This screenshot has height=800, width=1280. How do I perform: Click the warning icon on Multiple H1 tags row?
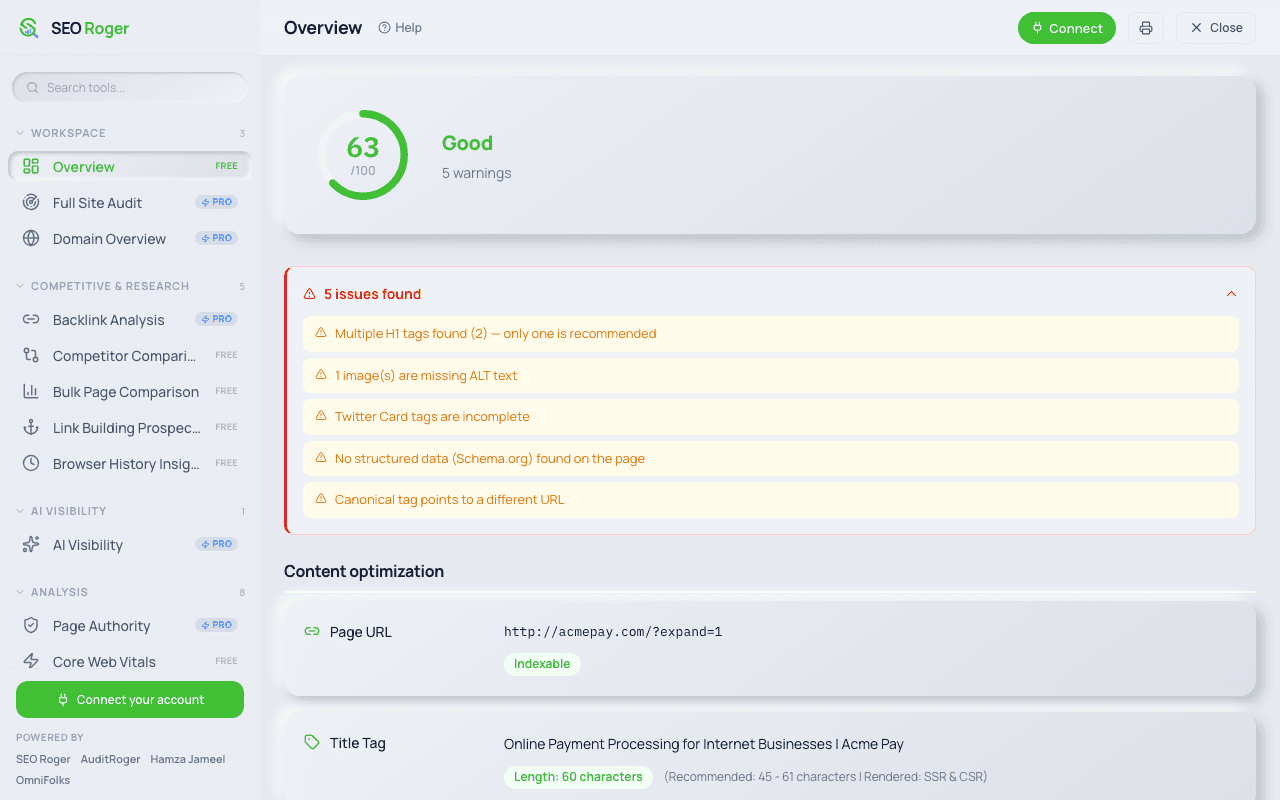coord(321,333)
